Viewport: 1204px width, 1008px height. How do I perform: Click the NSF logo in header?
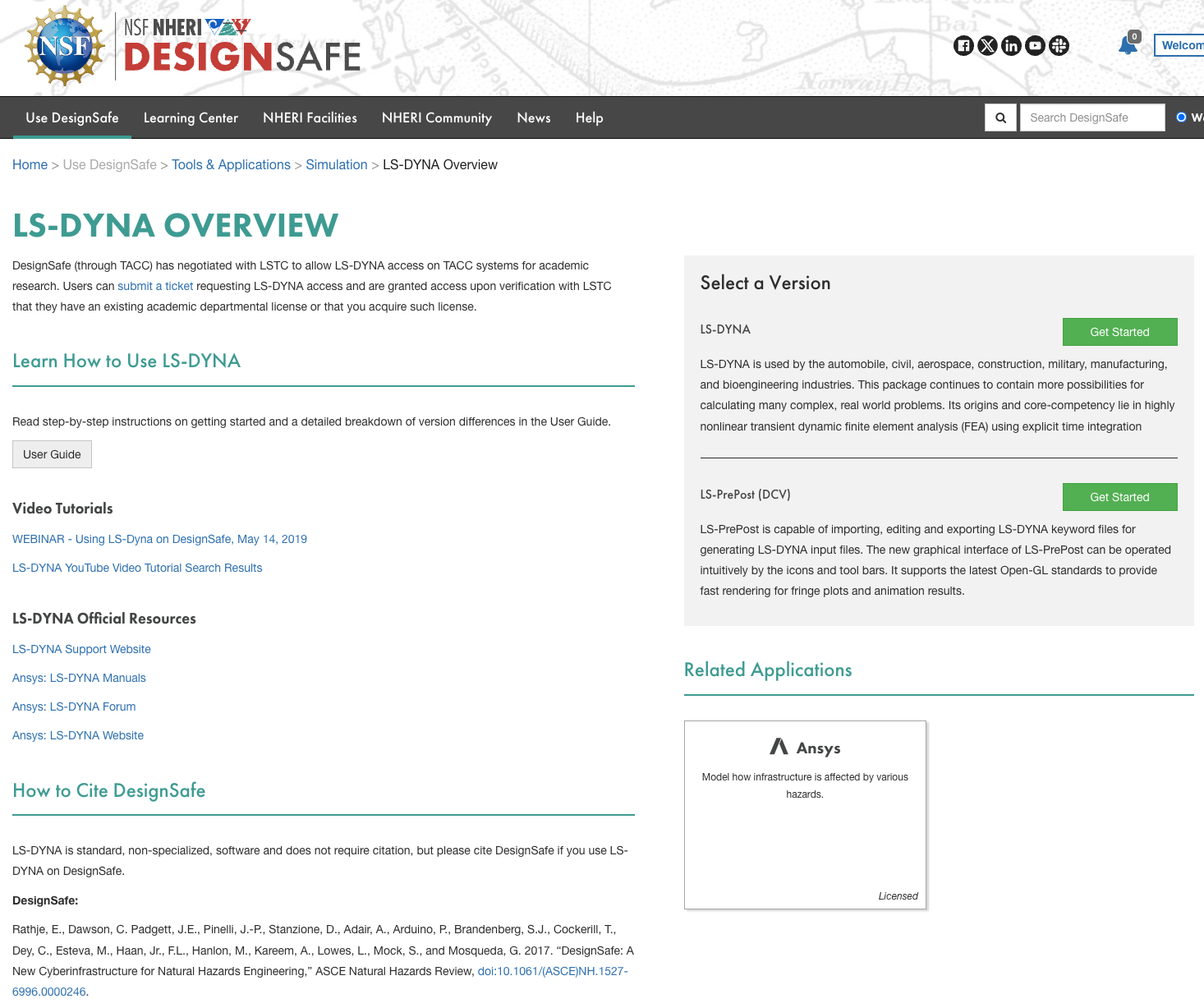(65, 47)
